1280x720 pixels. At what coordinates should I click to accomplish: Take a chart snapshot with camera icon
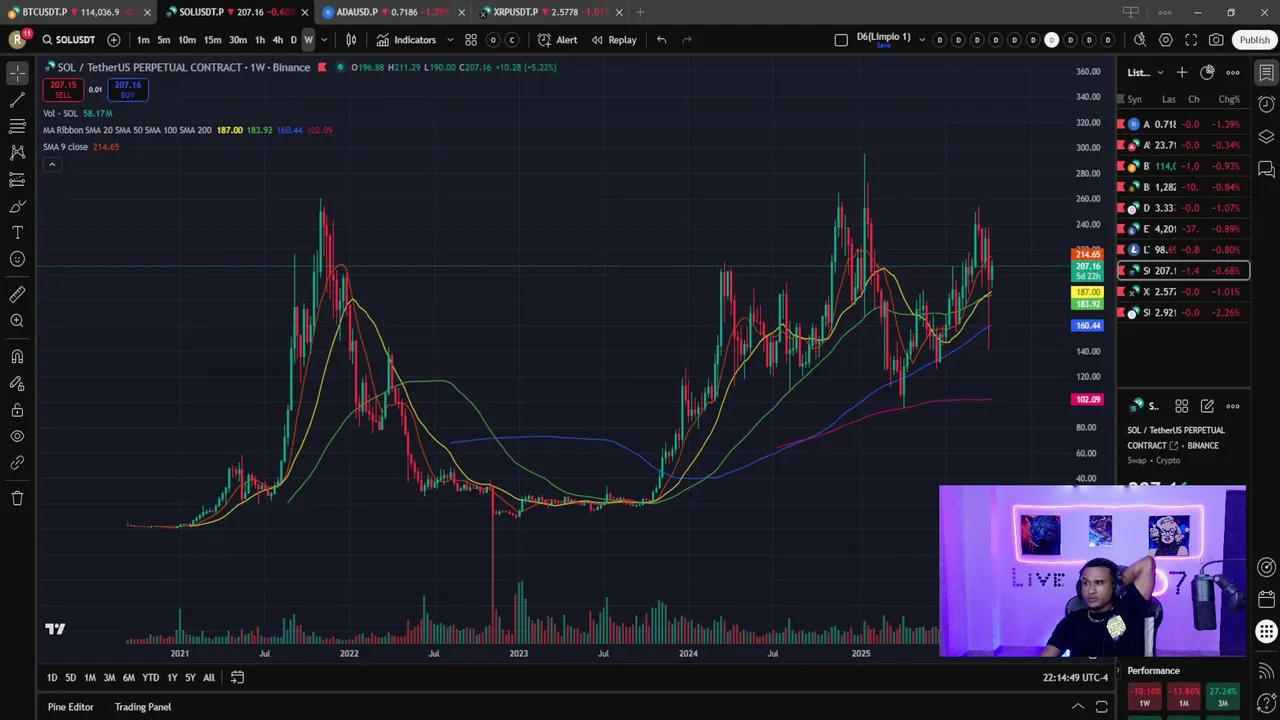tap(1216, 40)
